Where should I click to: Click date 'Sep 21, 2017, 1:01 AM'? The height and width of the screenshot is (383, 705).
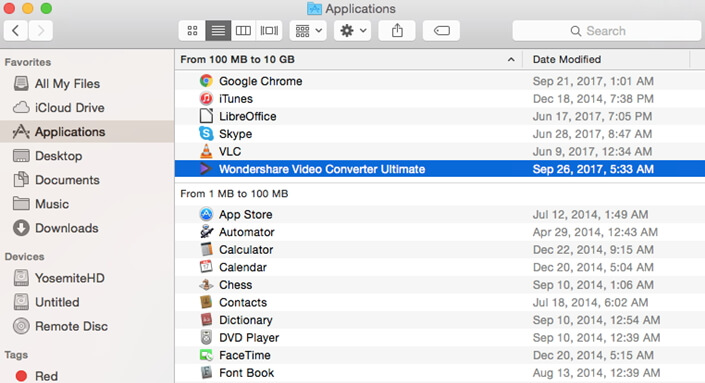pyautogui.click(x=593, y=81)
